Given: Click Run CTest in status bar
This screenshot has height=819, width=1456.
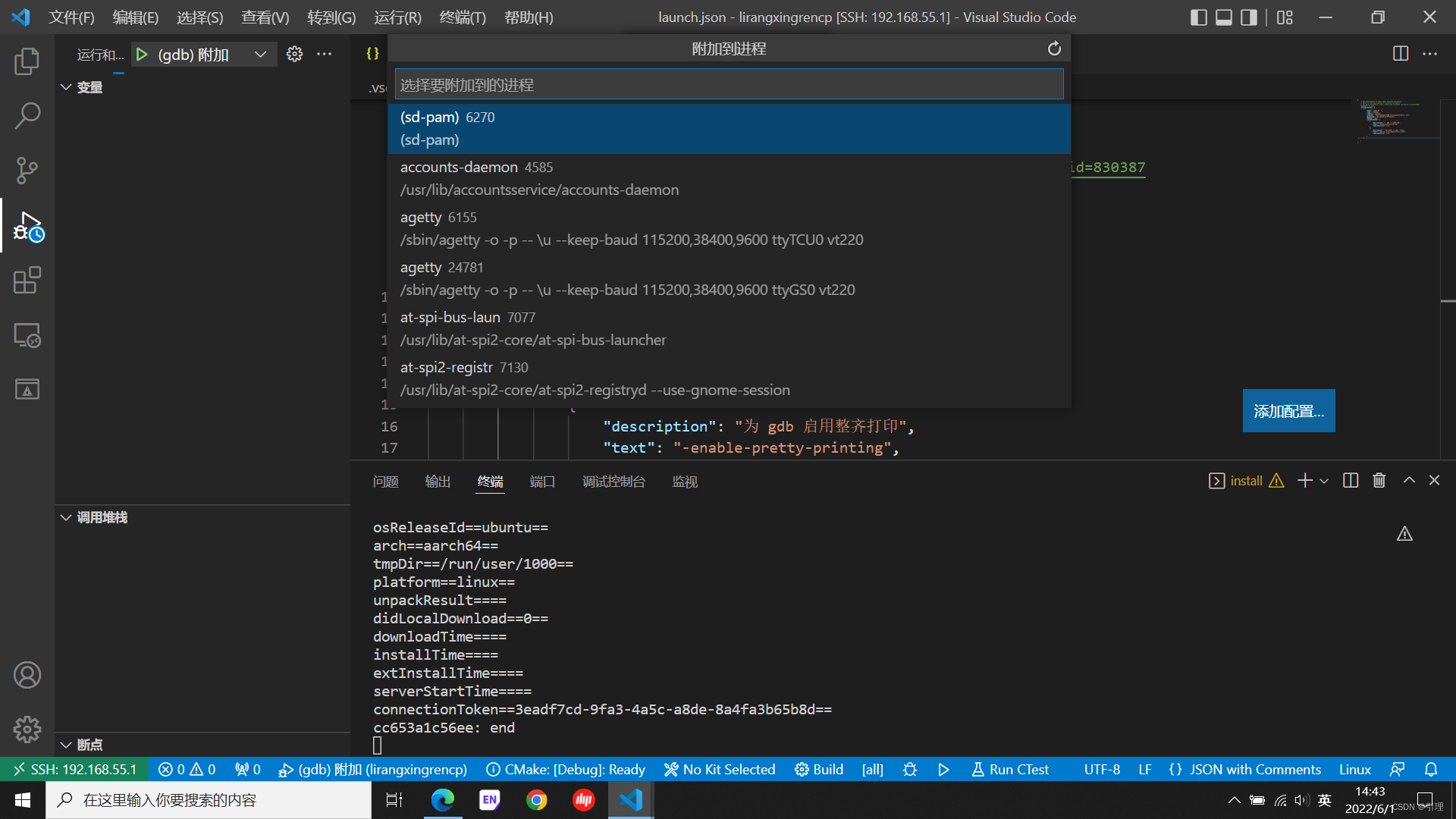Looking at the screenshot, I should (1010, 770).
